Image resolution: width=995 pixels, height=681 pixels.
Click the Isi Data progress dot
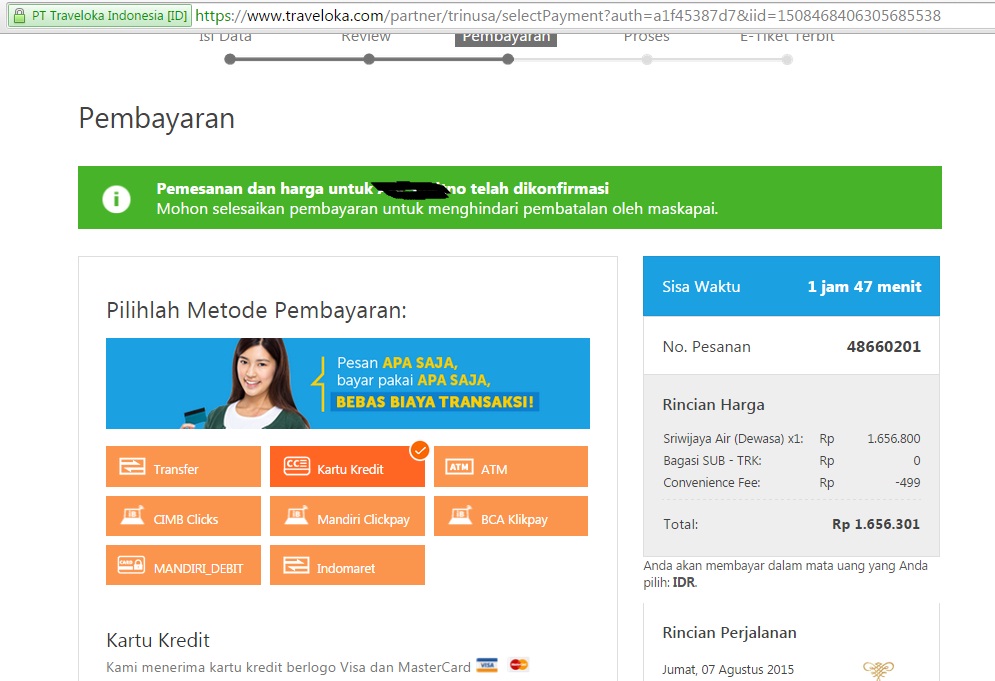coord(230,59)
